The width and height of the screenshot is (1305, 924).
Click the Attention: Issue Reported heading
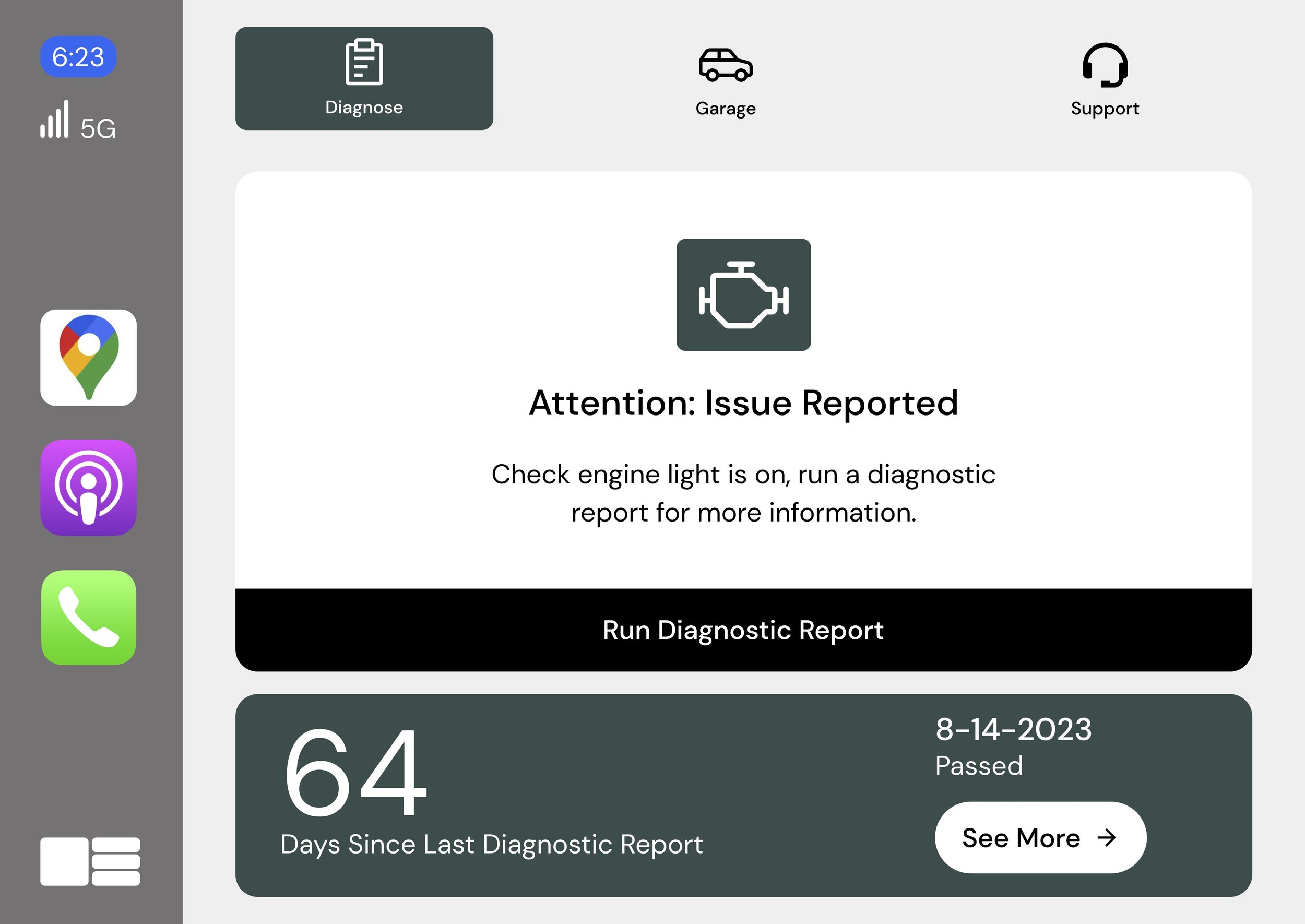pos(743,404)
